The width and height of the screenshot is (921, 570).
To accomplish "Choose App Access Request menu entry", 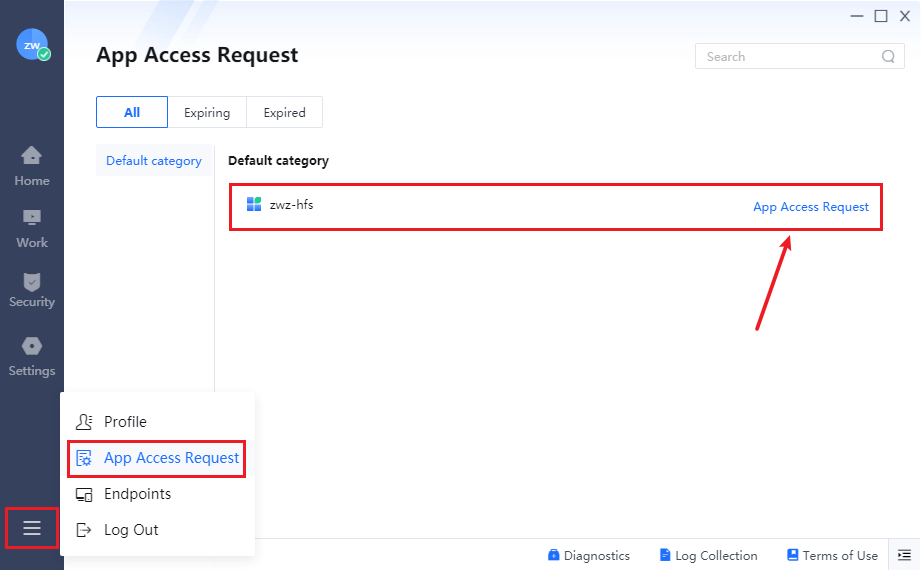I will pos(157,458).
